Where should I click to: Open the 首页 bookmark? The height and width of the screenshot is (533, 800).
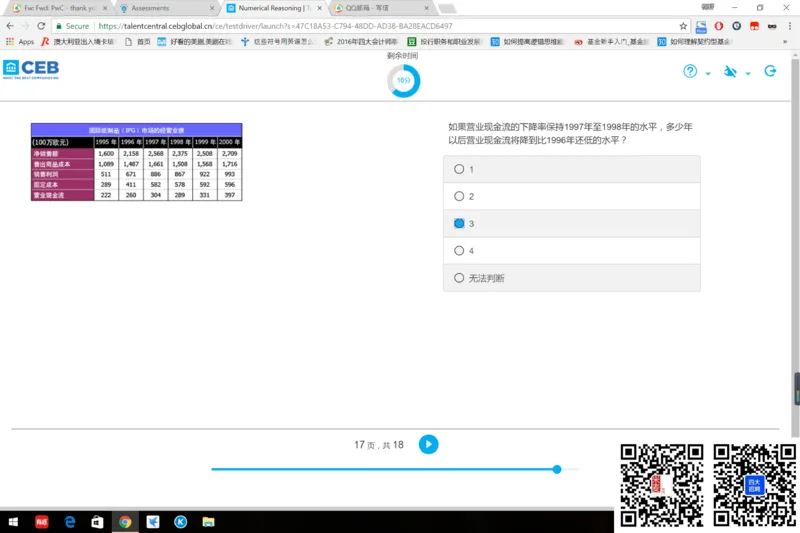coord(138,42)
